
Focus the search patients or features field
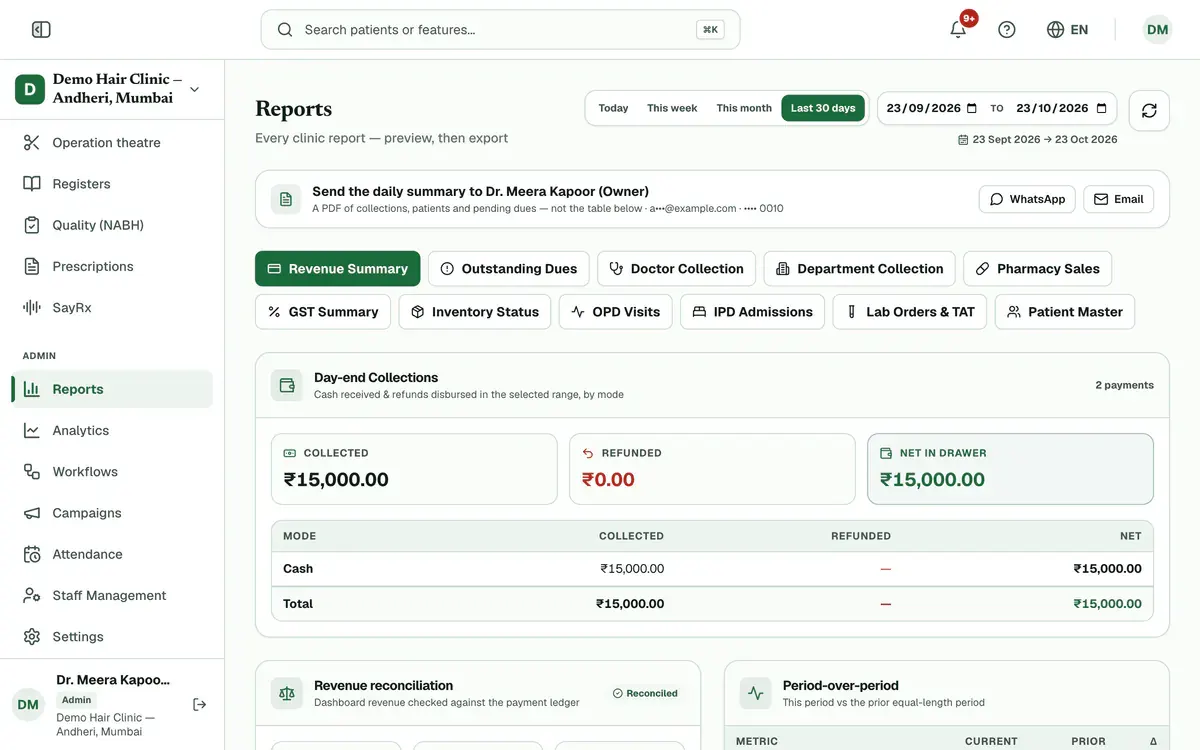(500, 30)
